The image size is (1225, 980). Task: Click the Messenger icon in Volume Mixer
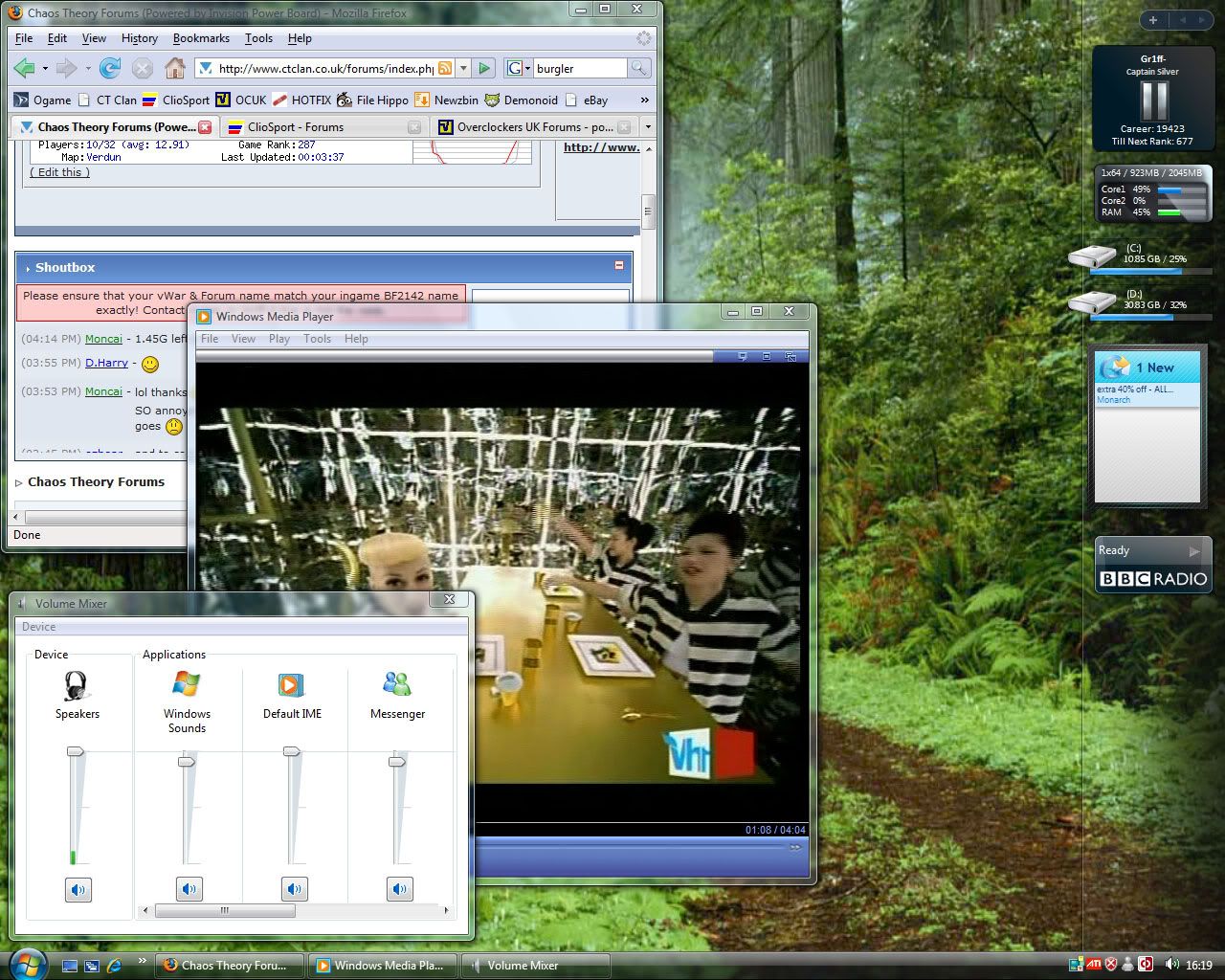(397, 684)
